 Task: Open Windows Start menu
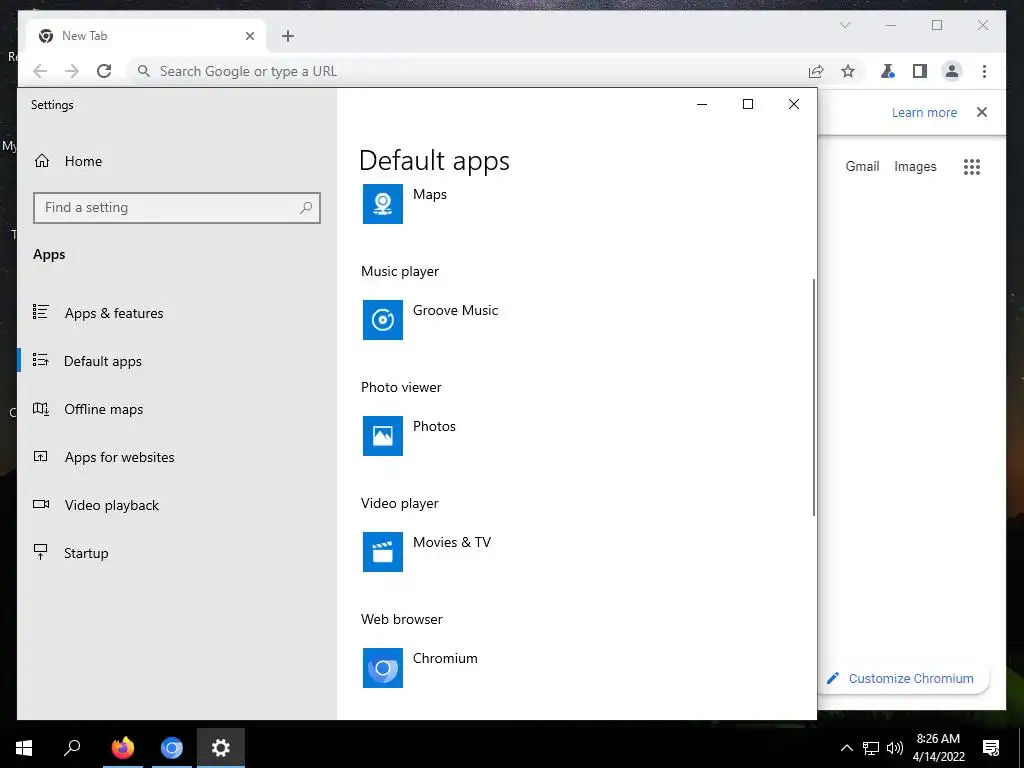click(24, 748)
